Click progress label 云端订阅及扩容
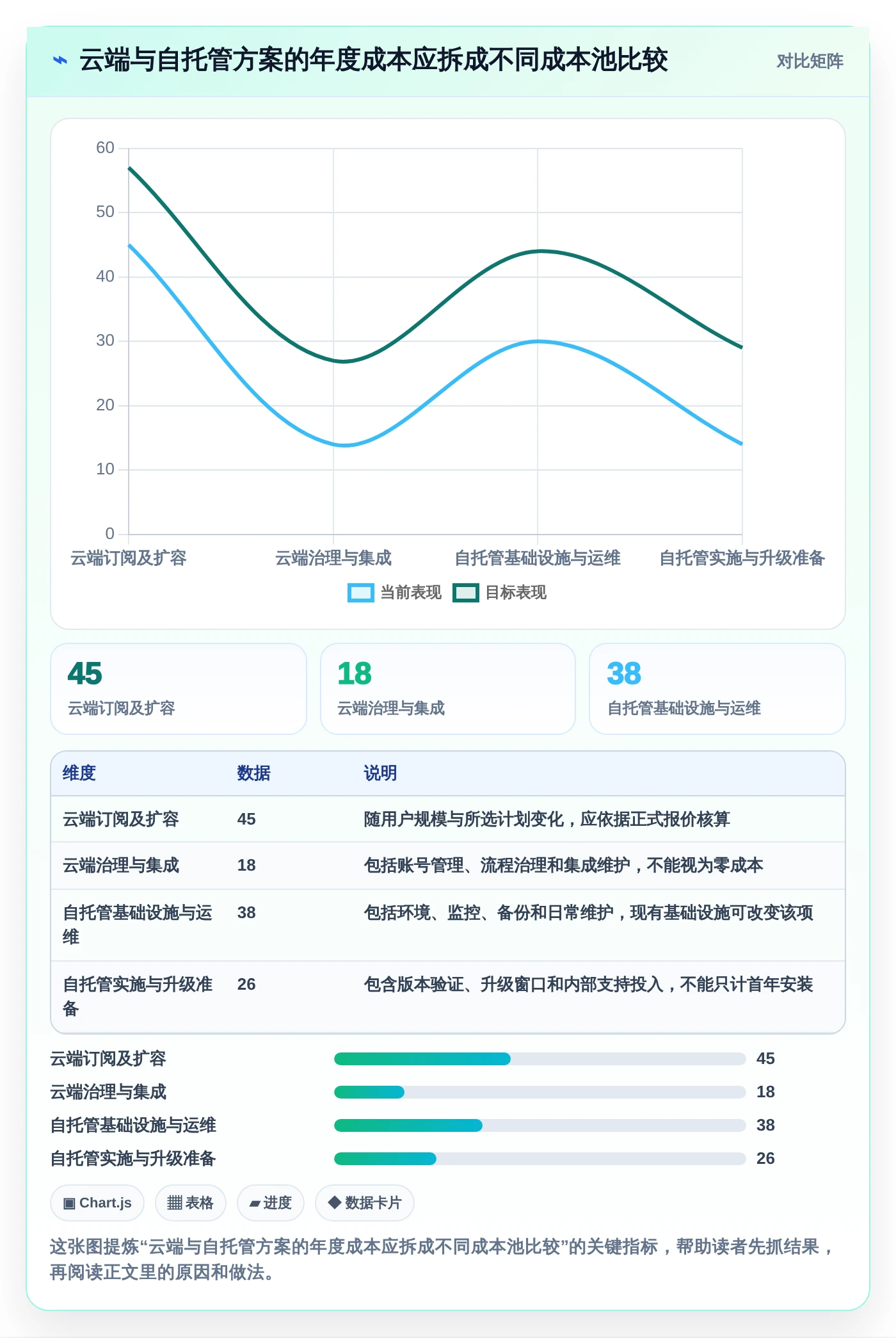896x1338 pixels. (x=108, y=1059)
